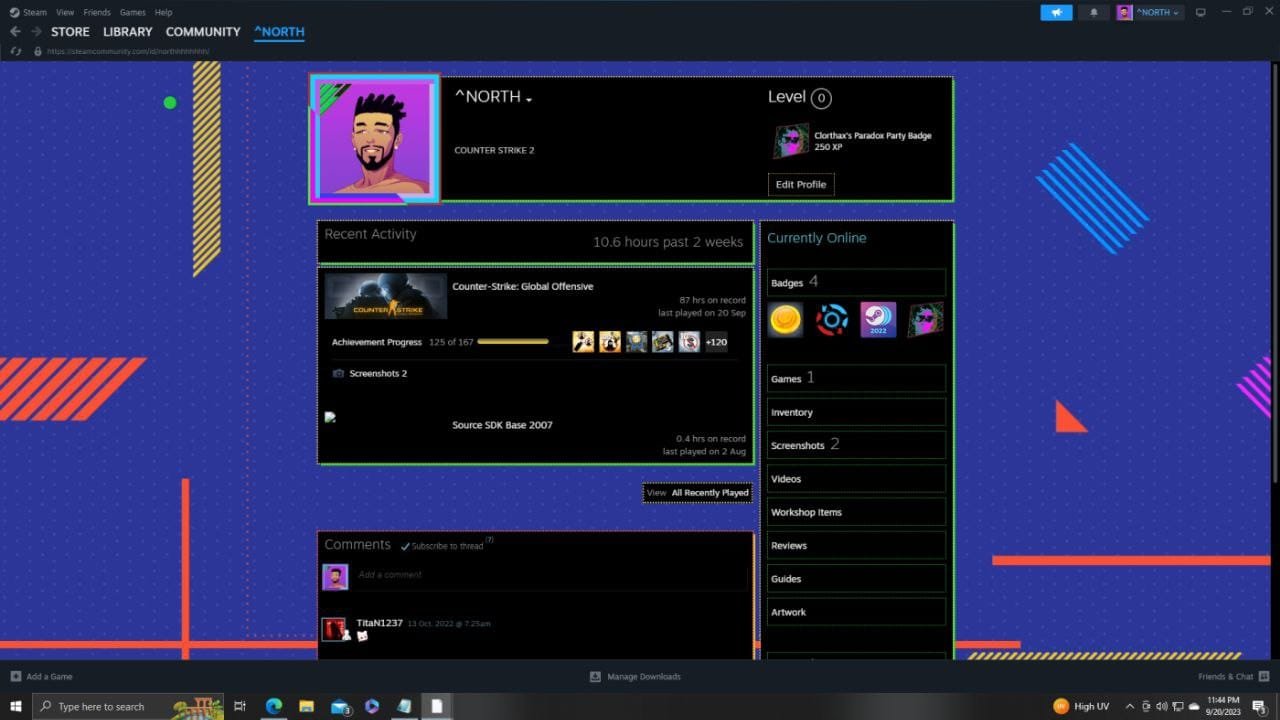Screen dimensions: 1280x720
Task: Click the Add a comment field
Action: [x=550, y=575]
